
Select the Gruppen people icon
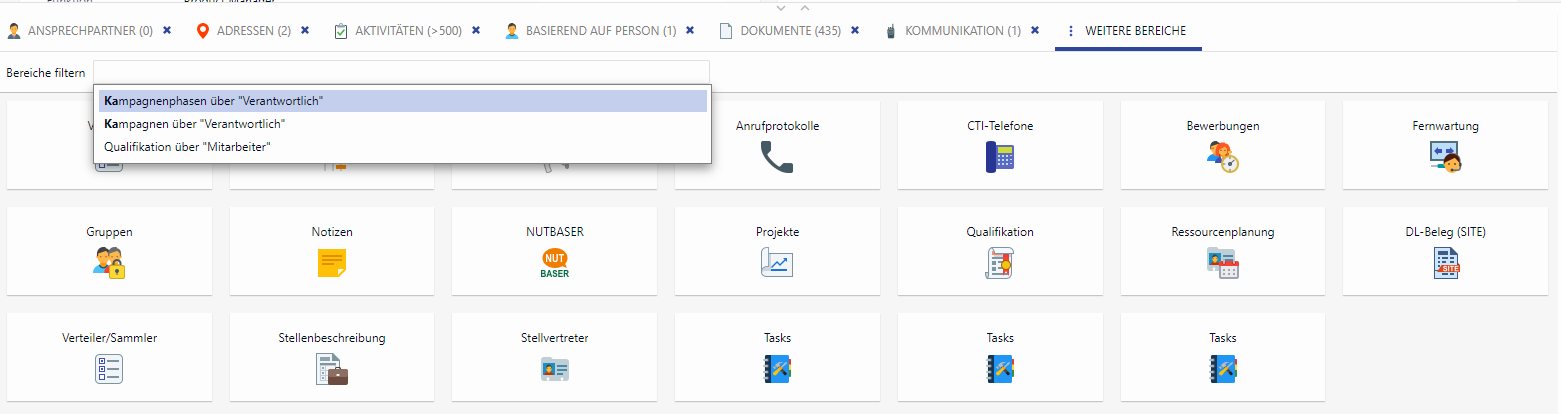tap(109, 262)
